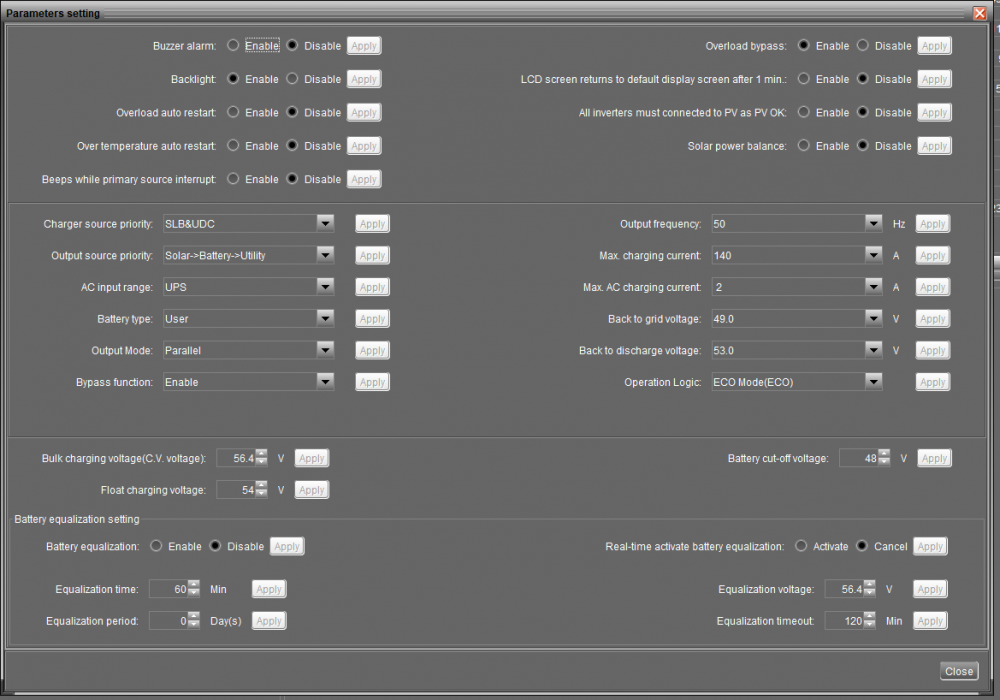This screenshot has width=1000, height=700.
Task: Click the Battery cut-off voltage field
Action: tap(858, 458)
